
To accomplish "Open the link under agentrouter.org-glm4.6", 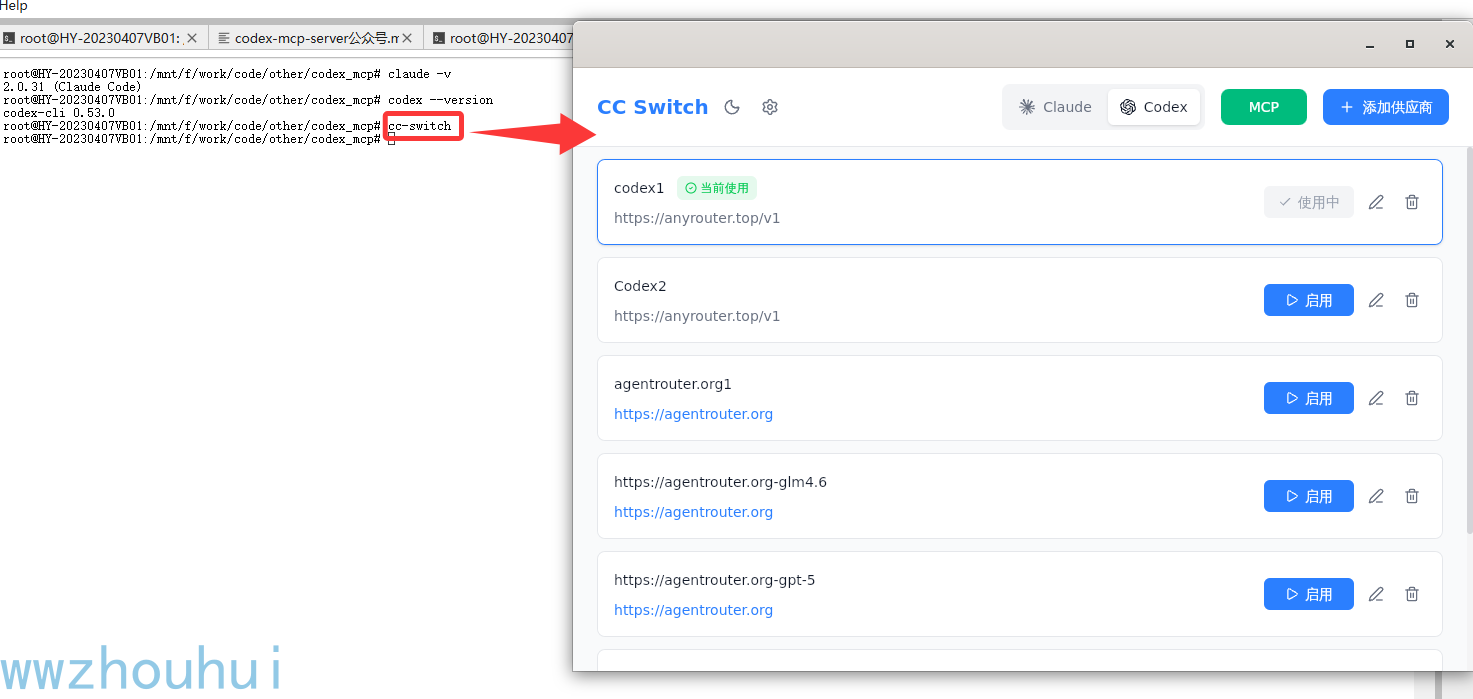I will point(693,512).
